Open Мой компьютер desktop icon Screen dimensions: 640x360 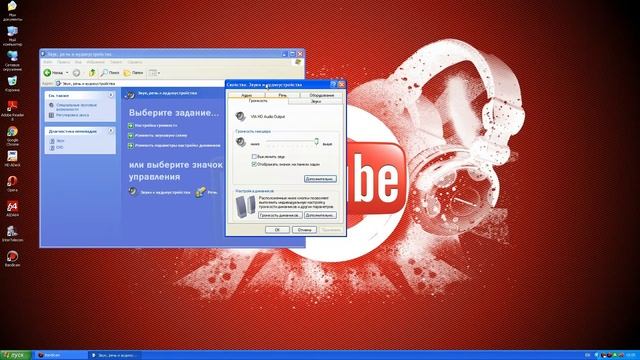[x=12, y=32]
